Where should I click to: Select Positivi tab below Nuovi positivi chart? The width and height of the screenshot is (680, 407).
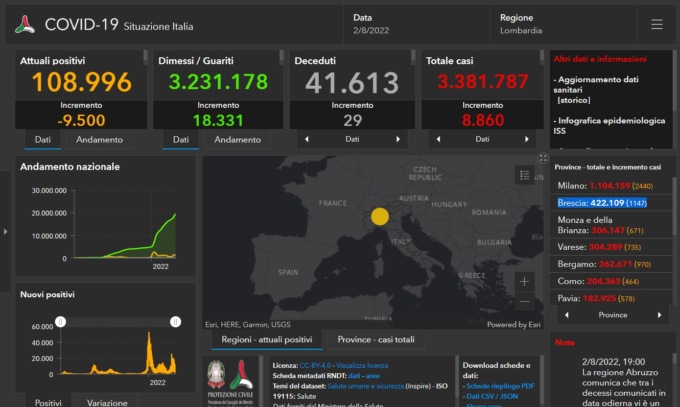click(x=48, y=402)
